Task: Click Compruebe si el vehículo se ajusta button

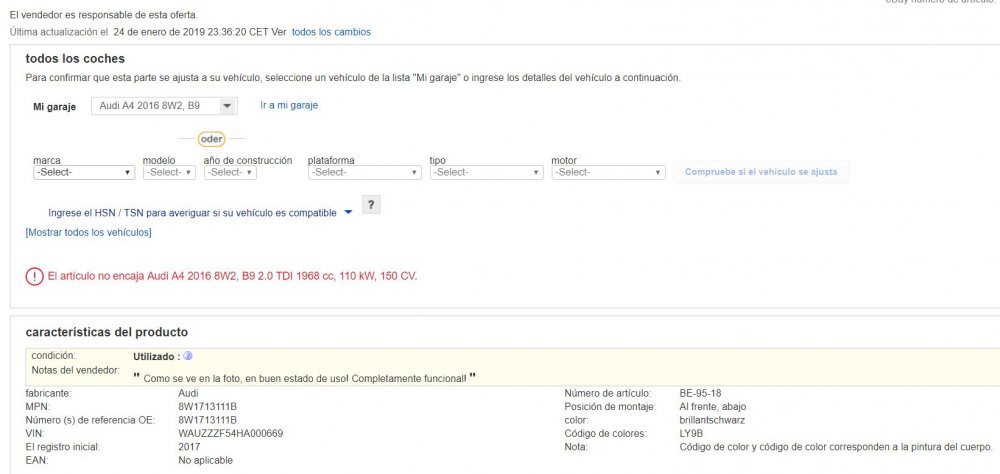Action: [761, 172]
